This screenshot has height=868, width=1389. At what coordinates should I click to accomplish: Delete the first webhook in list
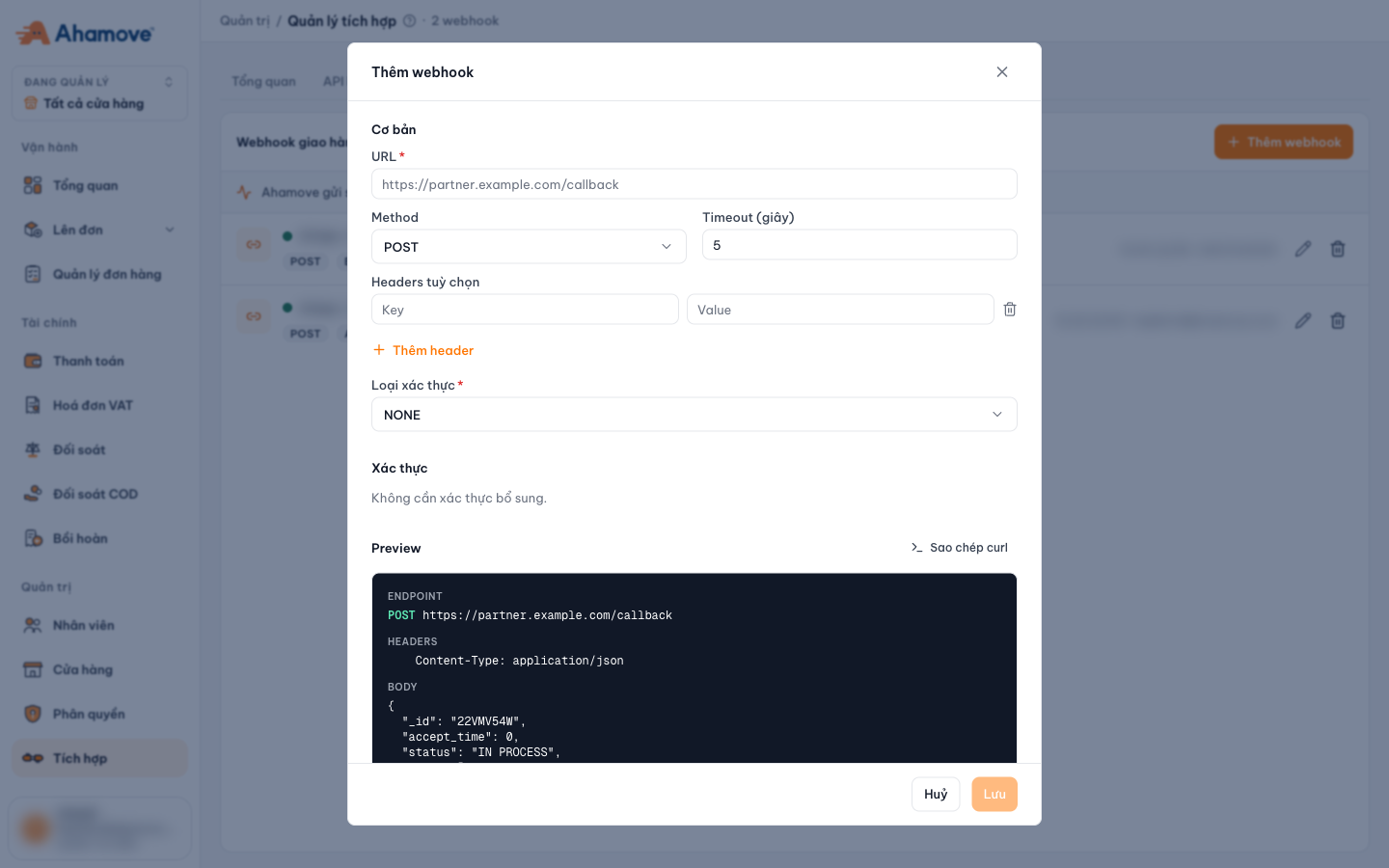point(1338,249)
